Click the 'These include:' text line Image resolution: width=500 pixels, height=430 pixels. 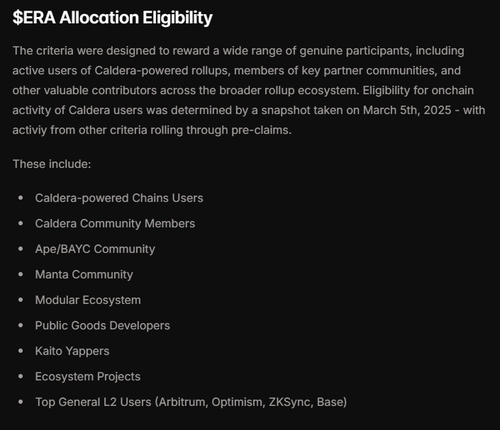52,164
